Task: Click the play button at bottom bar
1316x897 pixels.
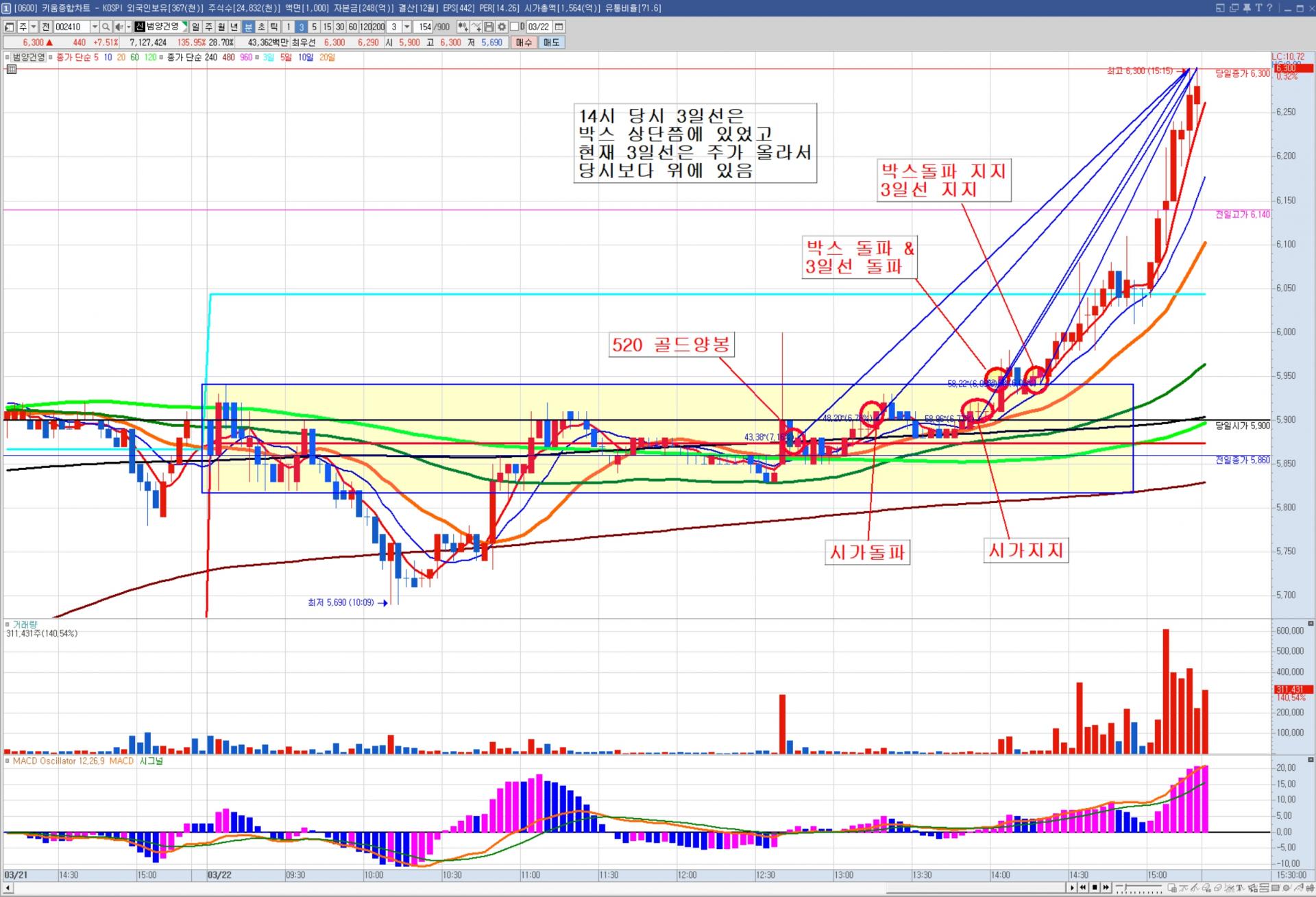Action: coord(1073,887)
